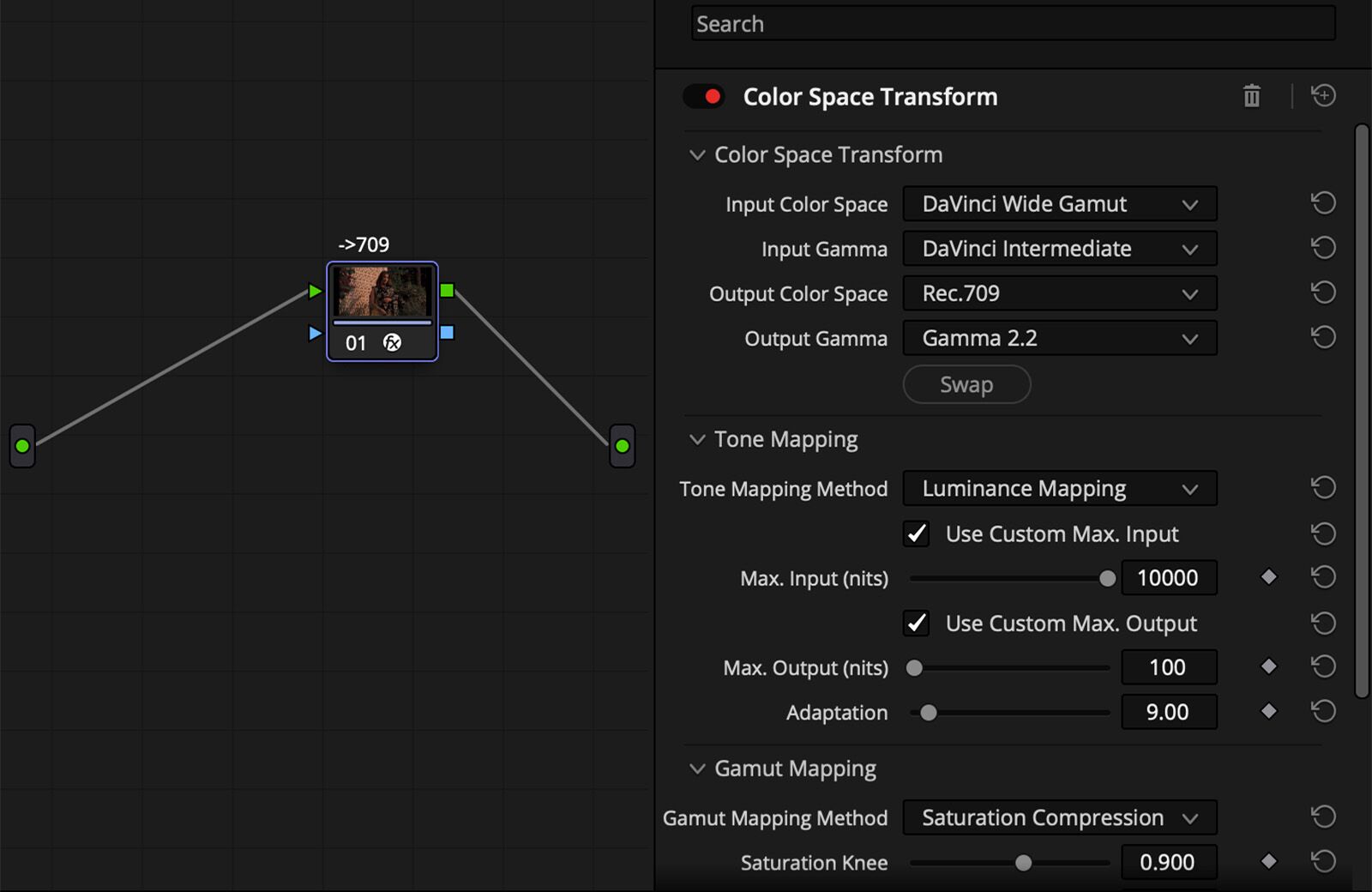
Task: Add keyframe for Saturation Knee
Action: pyautogui.click(x=1268, y=863)
